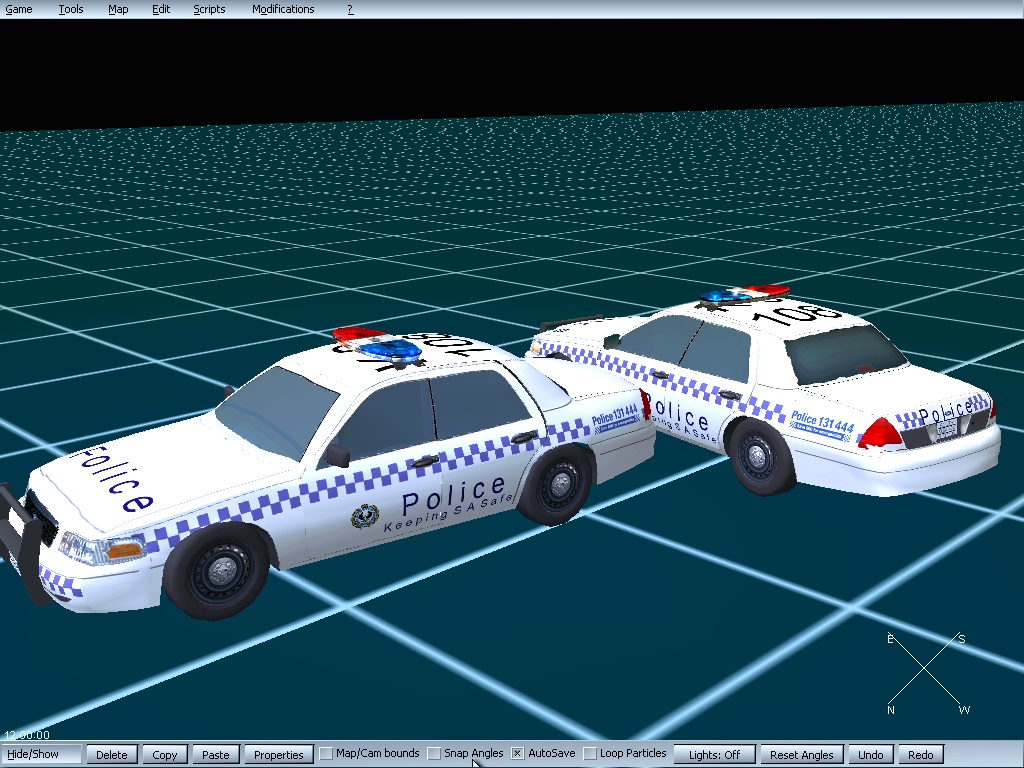Open the question mark help menu

click(350, 9)
